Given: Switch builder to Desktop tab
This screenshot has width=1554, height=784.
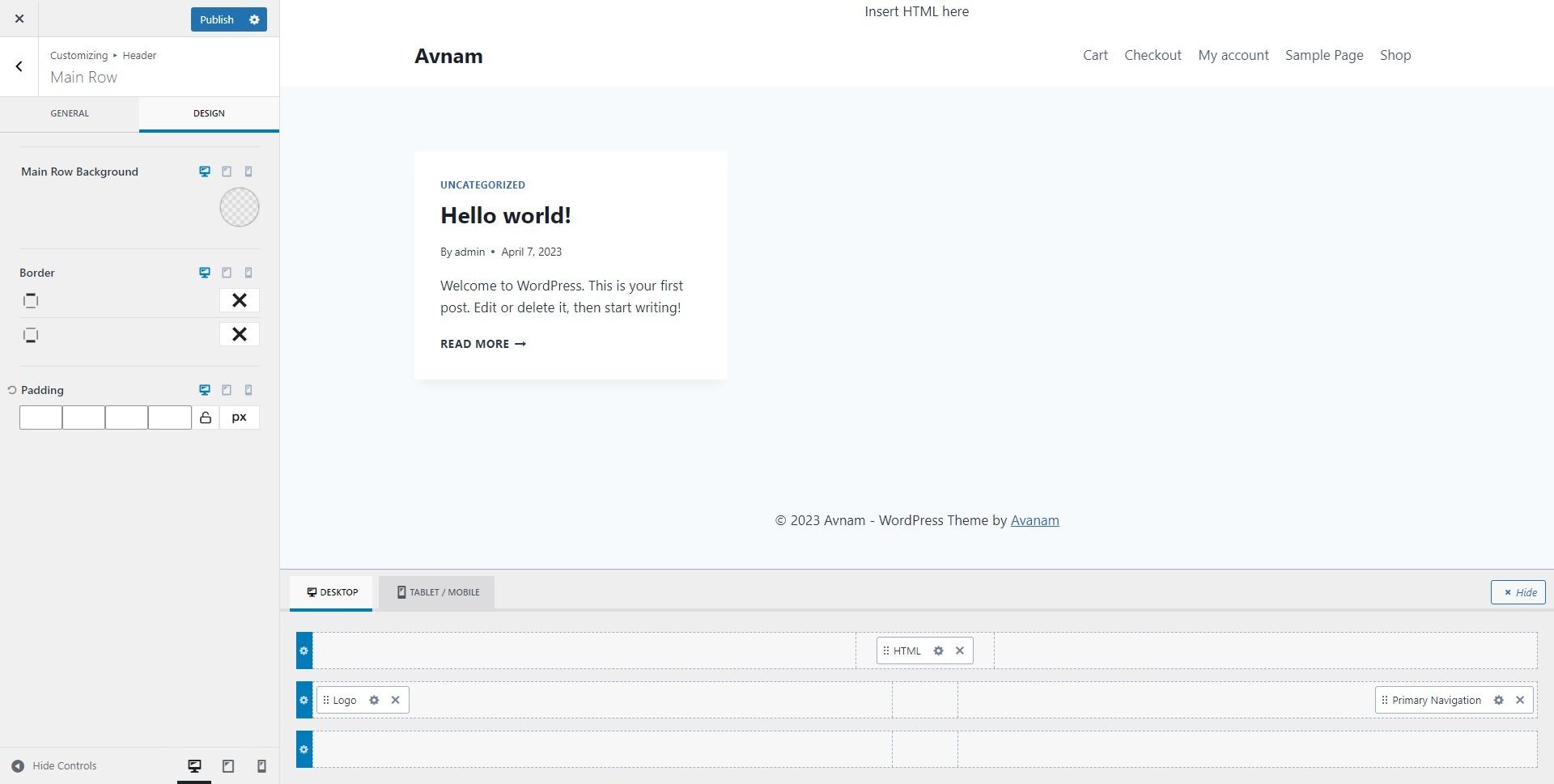Looking at the screenshot, I should [331, 592].
